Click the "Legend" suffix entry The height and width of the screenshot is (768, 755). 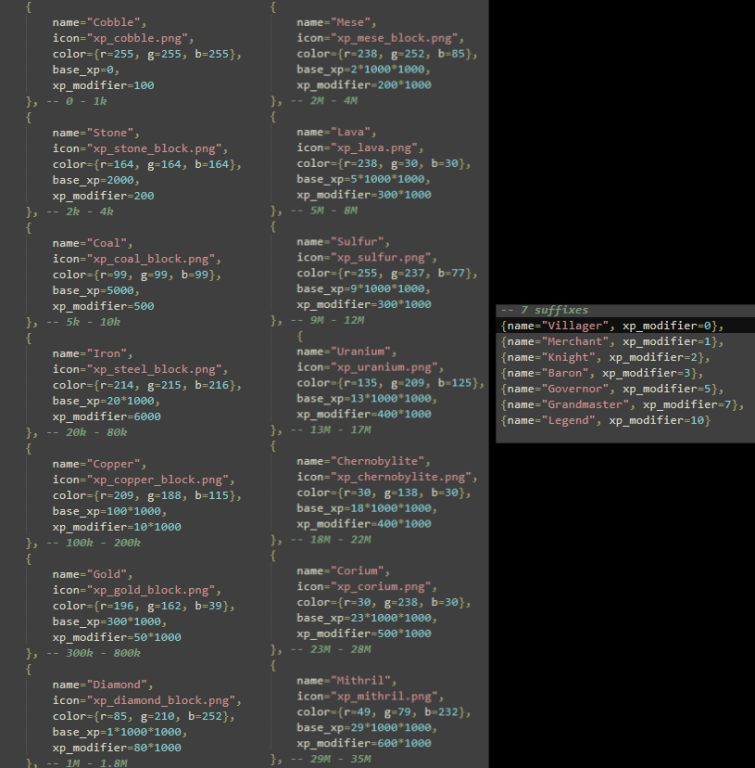click(605, 420)
